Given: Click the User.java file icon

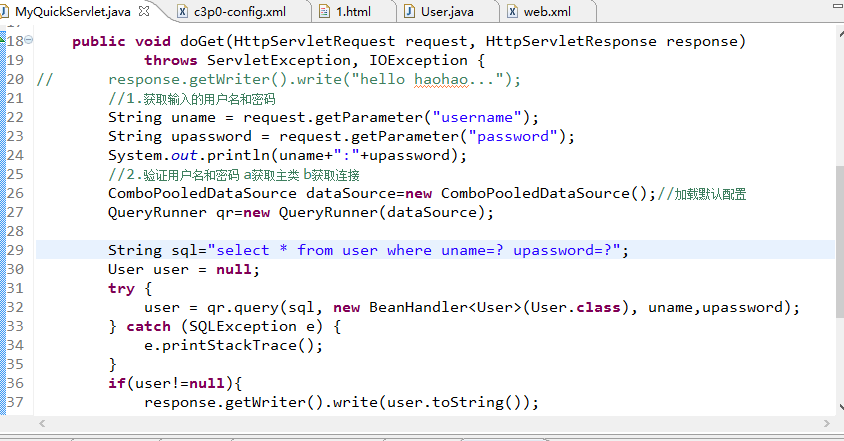Looking at the screenshot, I should click(412, 12).
